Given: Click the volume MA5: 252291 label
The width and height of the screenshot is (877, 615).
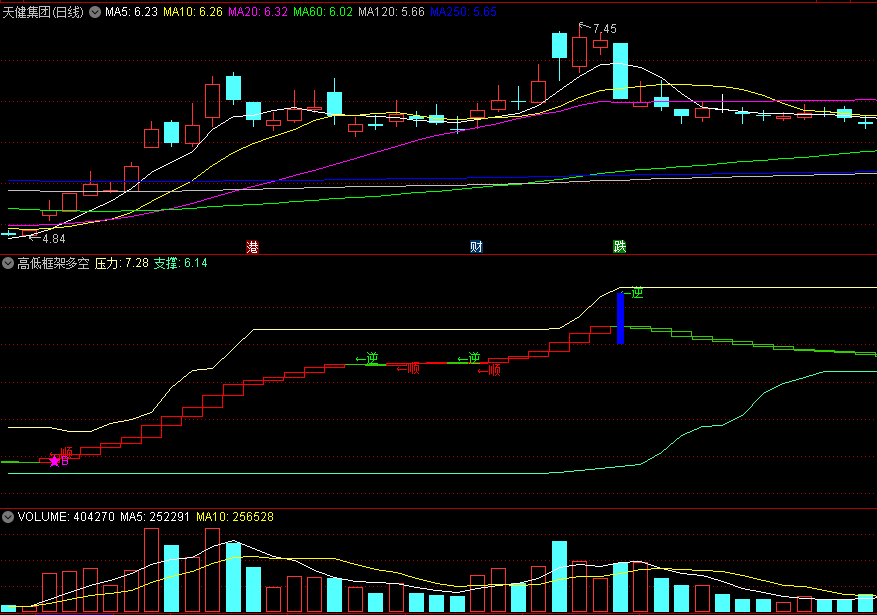Looking at the screenshot, I should tap(155, 517).
